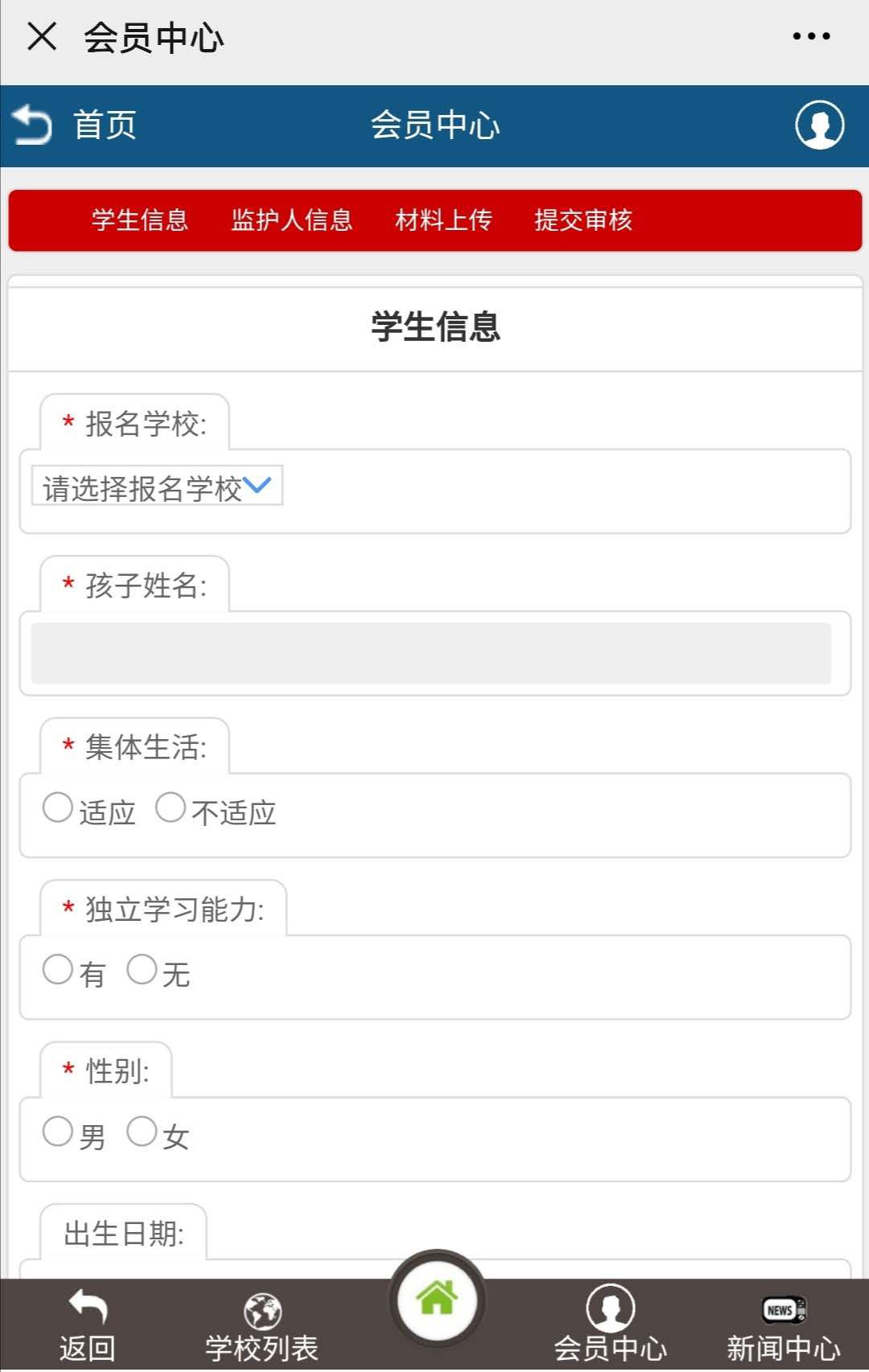Click the 孩子姓名 input field
Viewport: 869px width, 1372px height.
(x=430, y=653)
